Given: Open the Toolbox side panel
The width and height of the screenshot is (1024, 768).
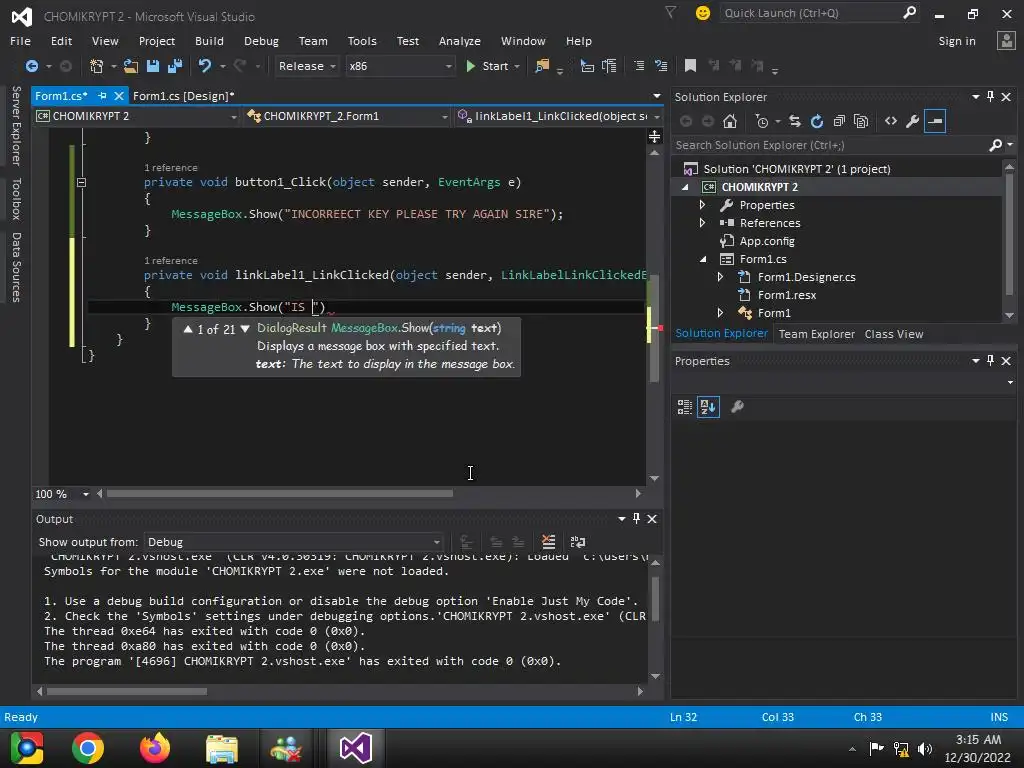Looking at the screenshot, I should pyautogui.click(x=16, y=199).
